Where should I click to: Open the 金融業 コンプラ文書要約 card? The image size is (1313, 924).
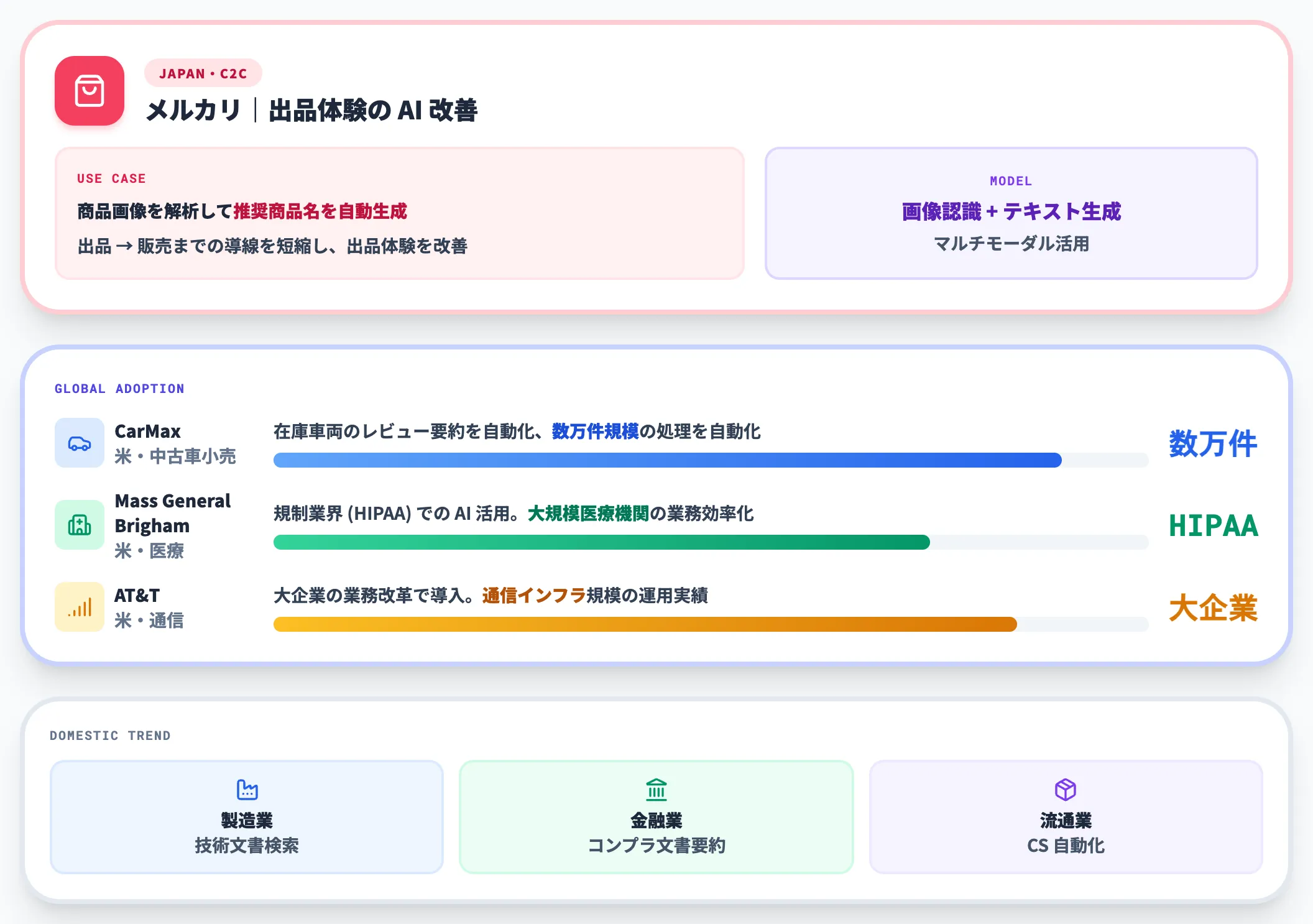point(656,817)
